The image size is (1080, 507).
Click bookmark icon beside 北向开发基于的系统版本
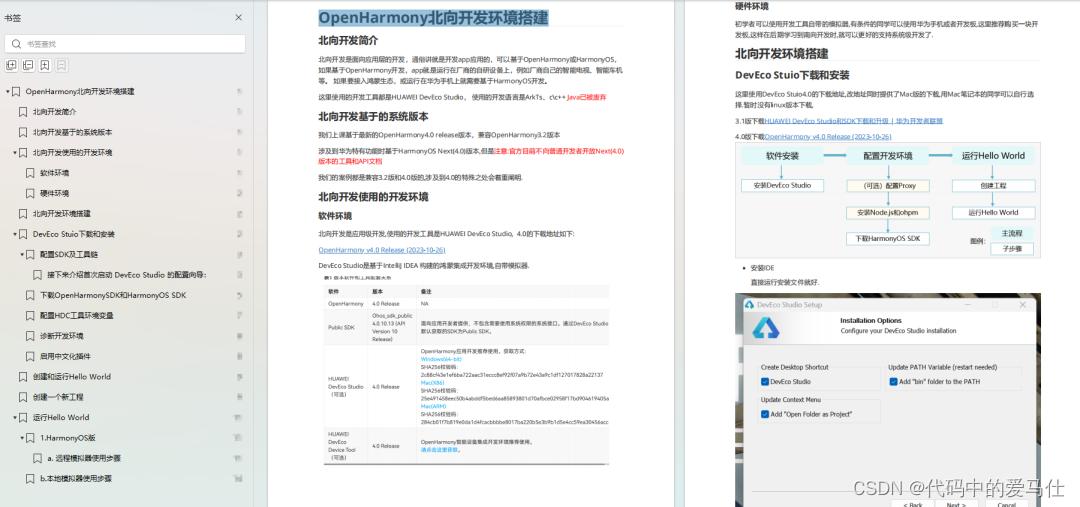[x=23, y=132]
